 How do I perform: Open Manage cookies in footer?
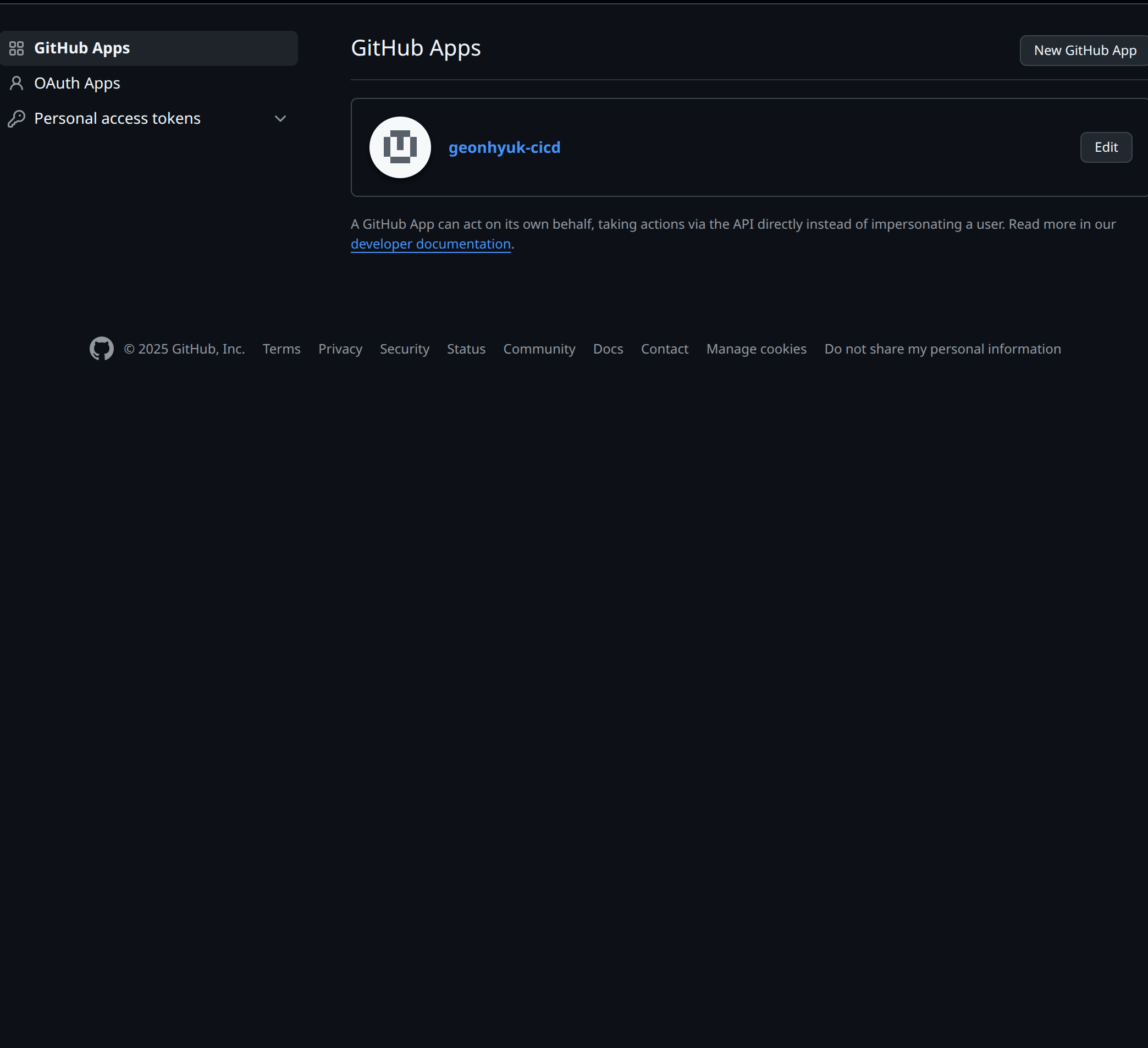[756, 349]
